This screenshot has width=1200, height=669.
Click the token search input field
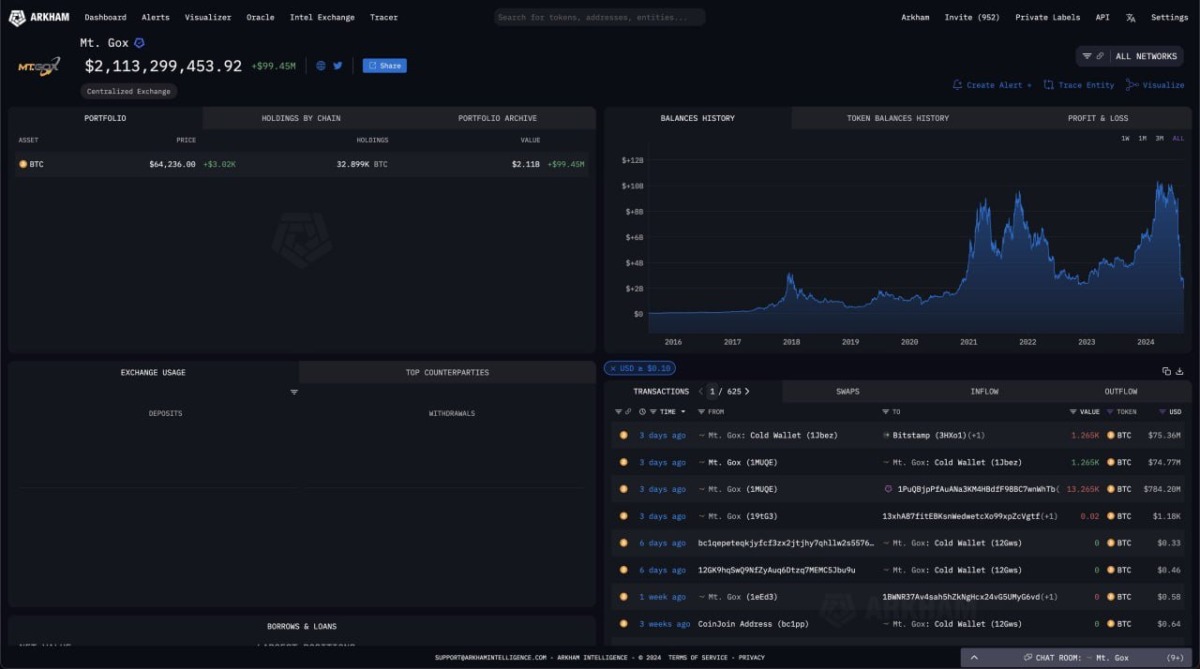pyautogui.click(x=600, y=17)
